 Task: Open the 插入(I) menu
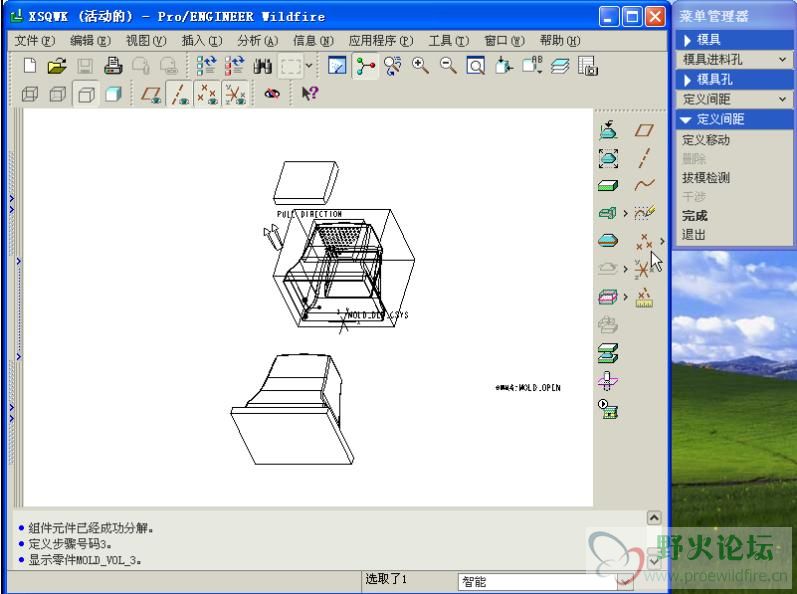pos(202,41)
